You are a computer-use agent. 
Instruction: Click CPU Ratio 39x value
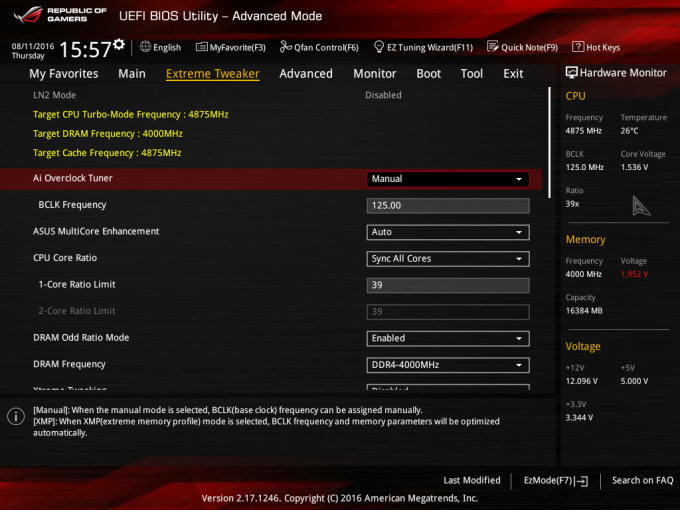coord(572,204)
